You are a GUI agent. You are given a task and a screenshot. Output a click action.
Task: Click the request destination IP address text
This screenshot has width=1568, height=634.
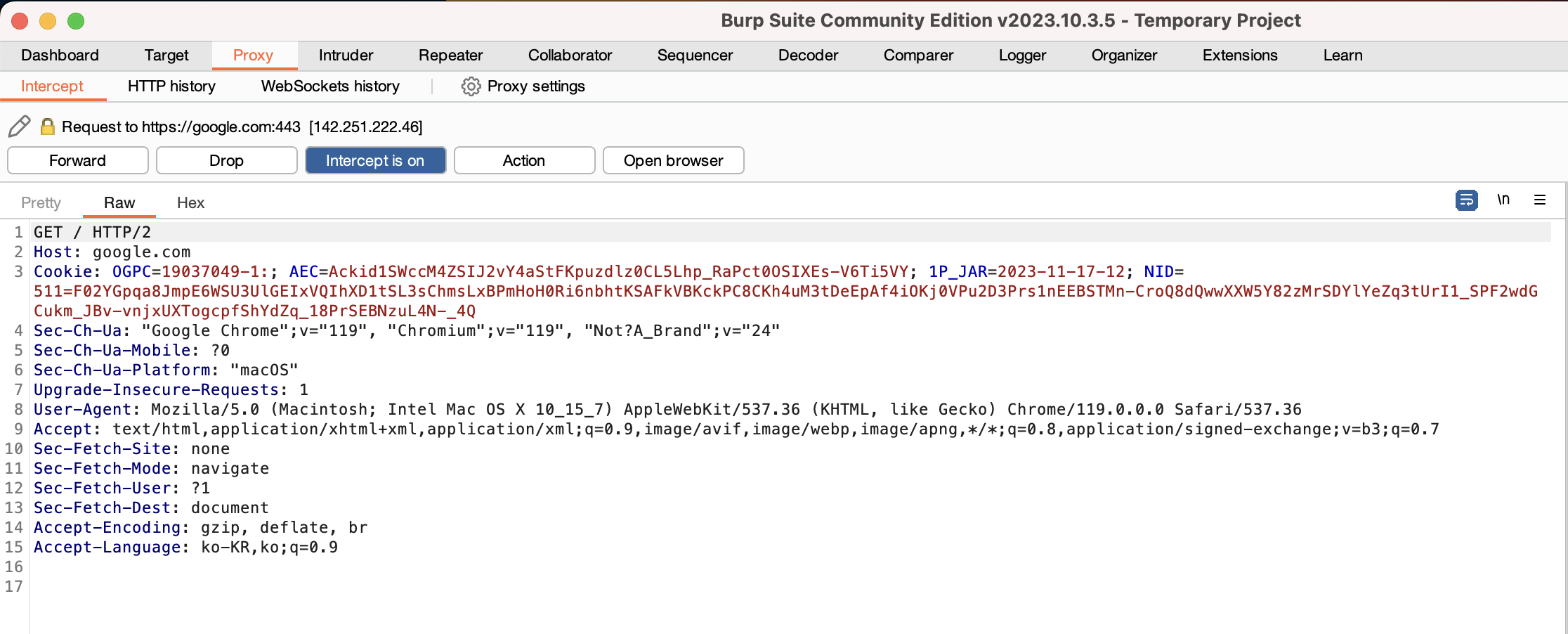[365, 127]
